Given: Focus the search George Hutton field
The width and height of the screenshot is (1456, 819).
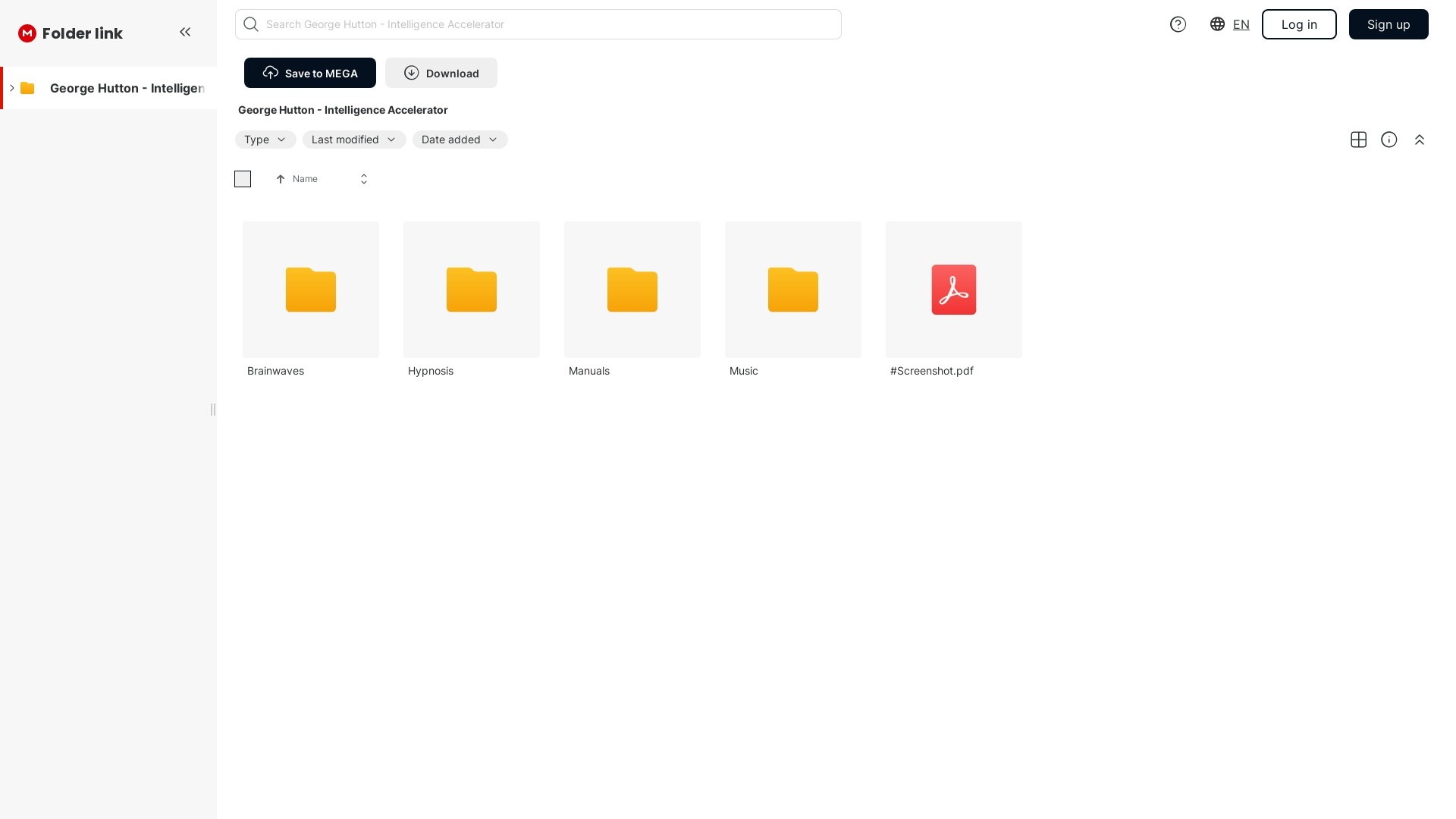Looking at the screenshot, I should (x=538, y=24).
